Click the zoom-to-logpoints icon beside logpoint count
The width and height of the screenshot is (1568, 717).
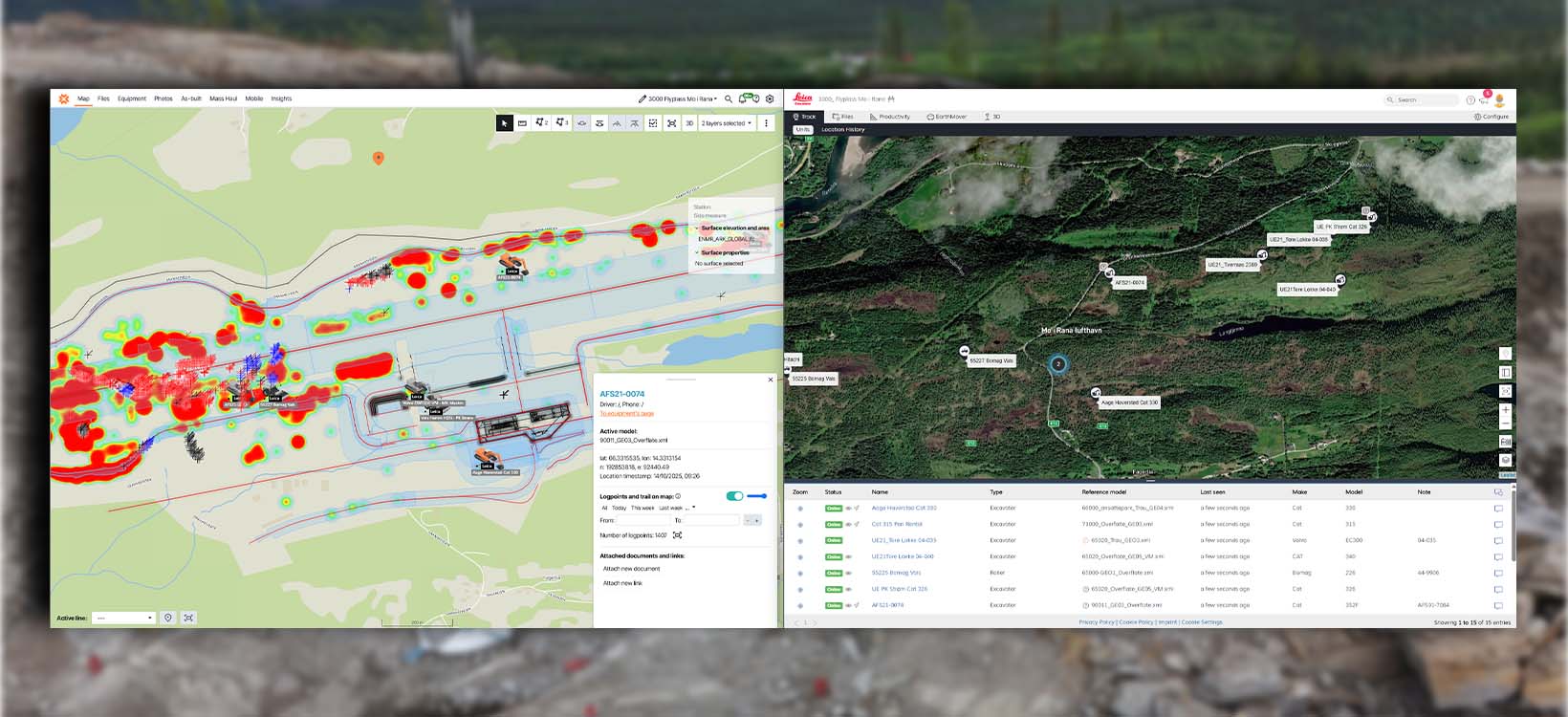677,535
